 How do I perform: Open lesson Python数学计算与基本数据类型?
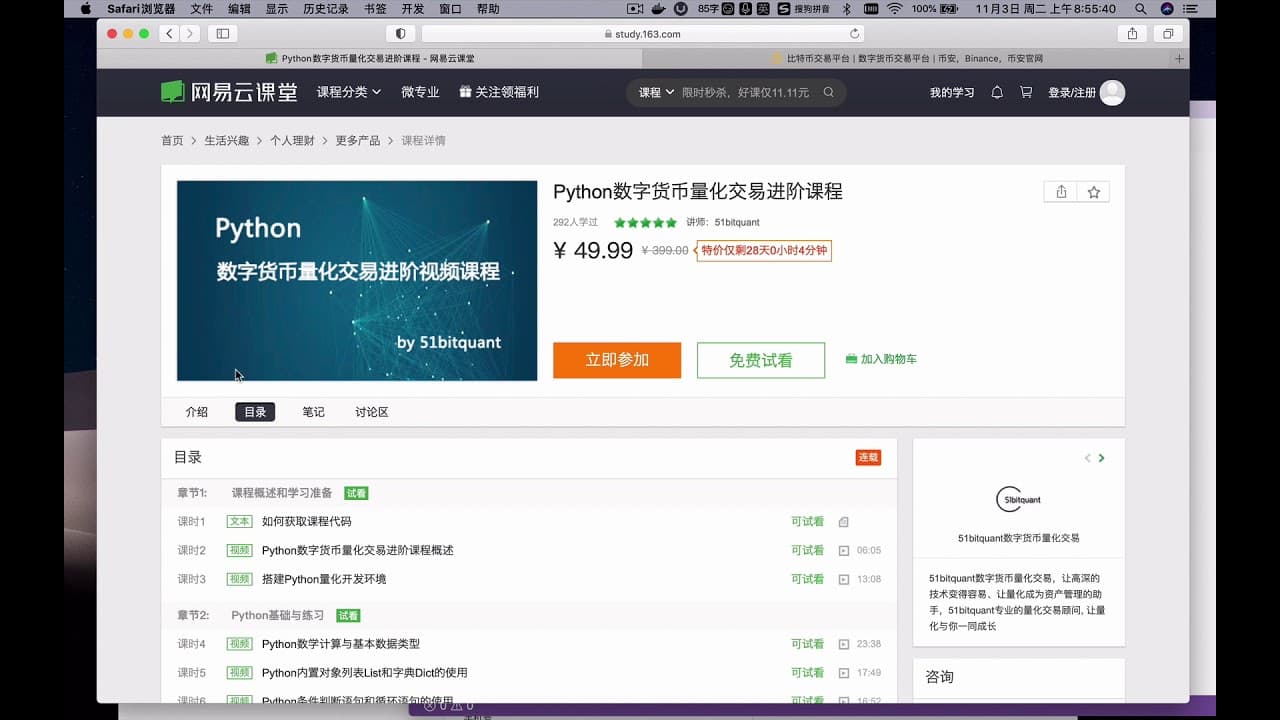click(341, 644)
